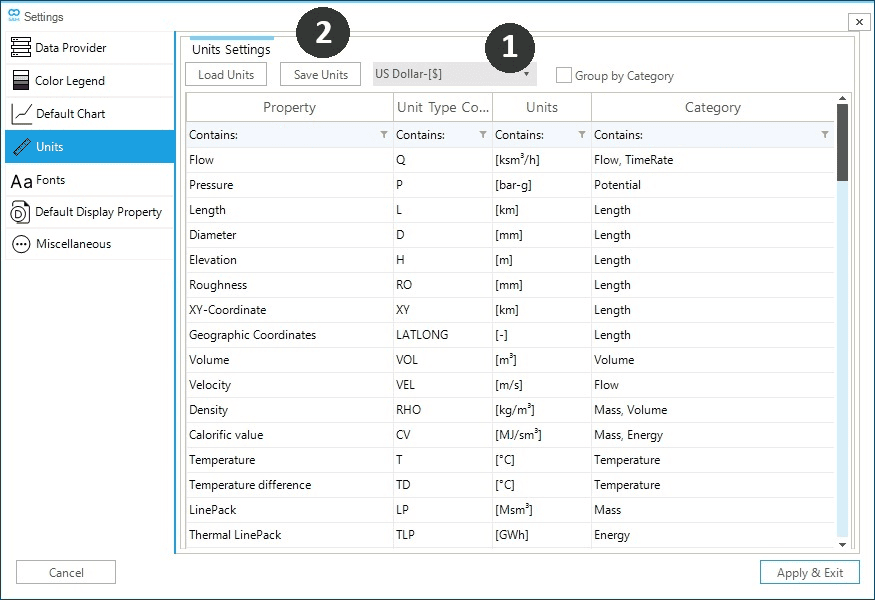Click the Units ruler icon
Screen dimensions: 875x600
21,147
